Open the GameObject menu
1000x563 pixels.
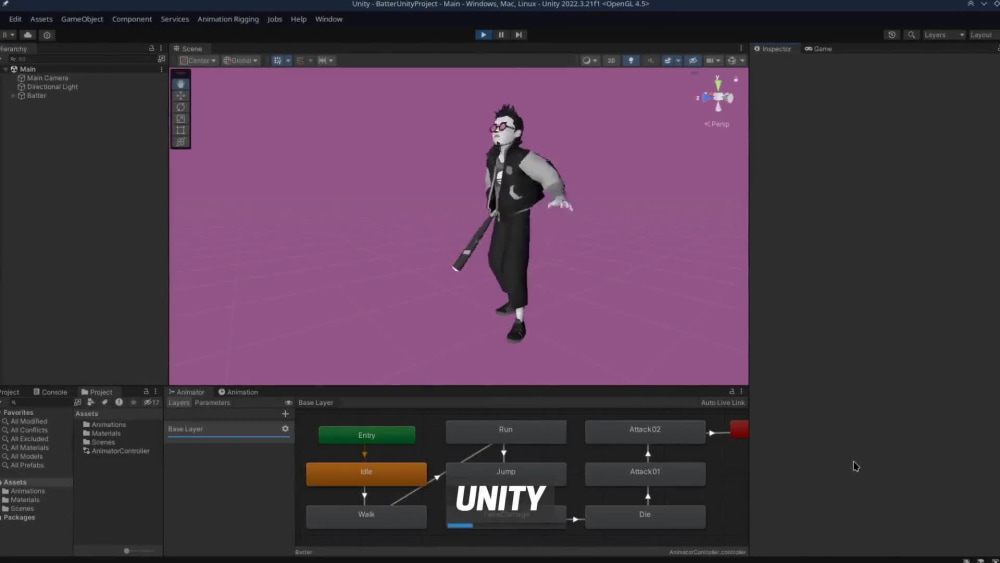pyautogui.click(x=82, y=19)
